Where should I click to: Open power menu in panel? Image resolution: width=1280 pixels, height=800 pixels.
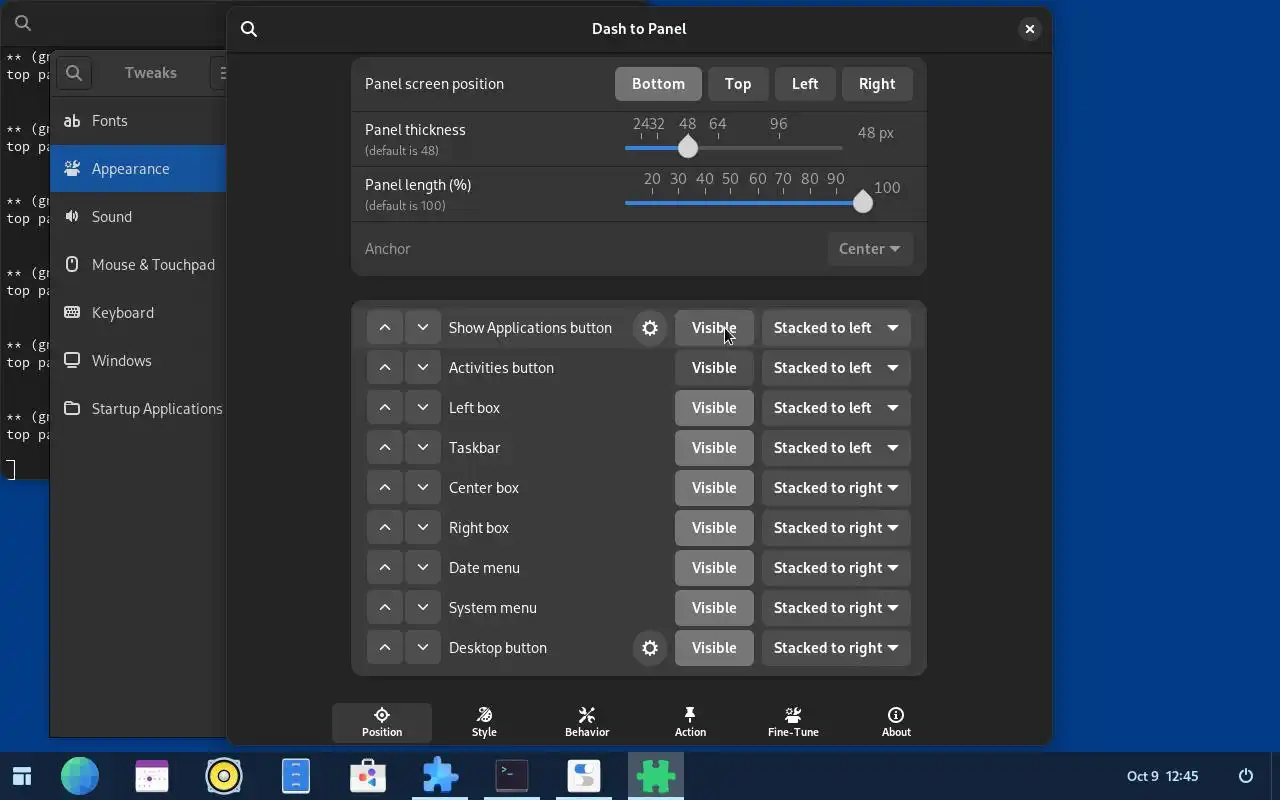(x=1246, y=776)
